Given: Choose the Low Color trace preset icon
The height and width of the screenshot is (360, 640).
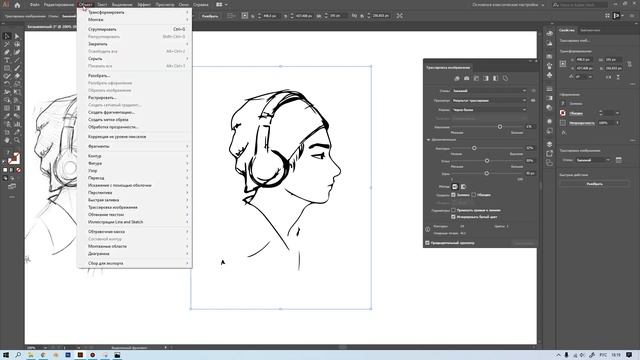Looking at the screenshot, I should point(476,78).
